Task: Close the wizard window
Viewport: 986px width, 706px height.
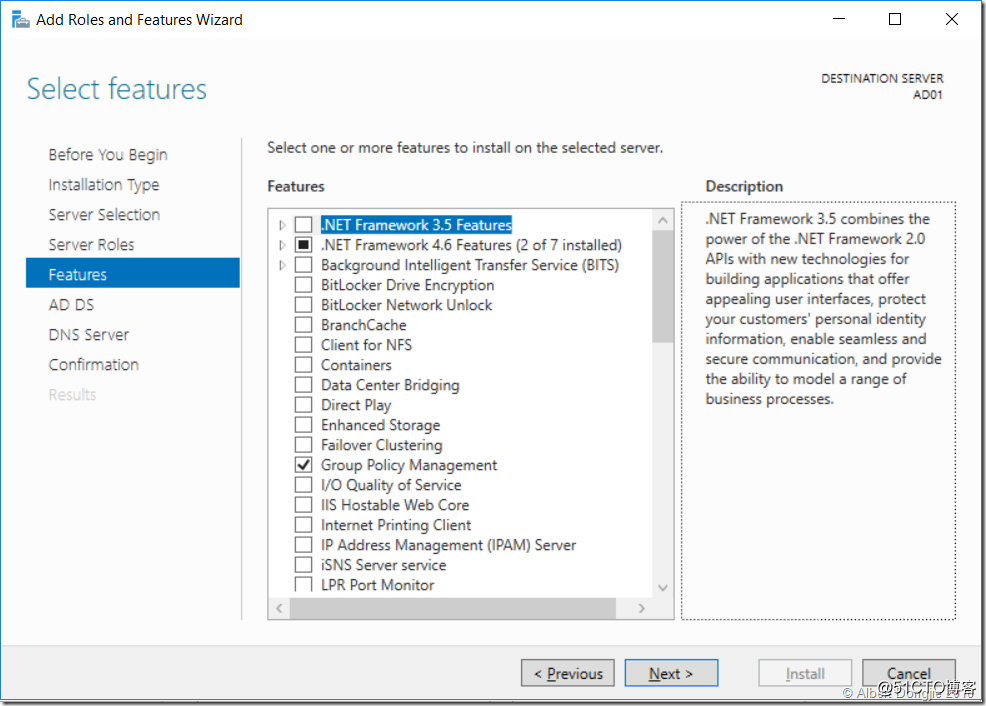Action: [952, 19]
